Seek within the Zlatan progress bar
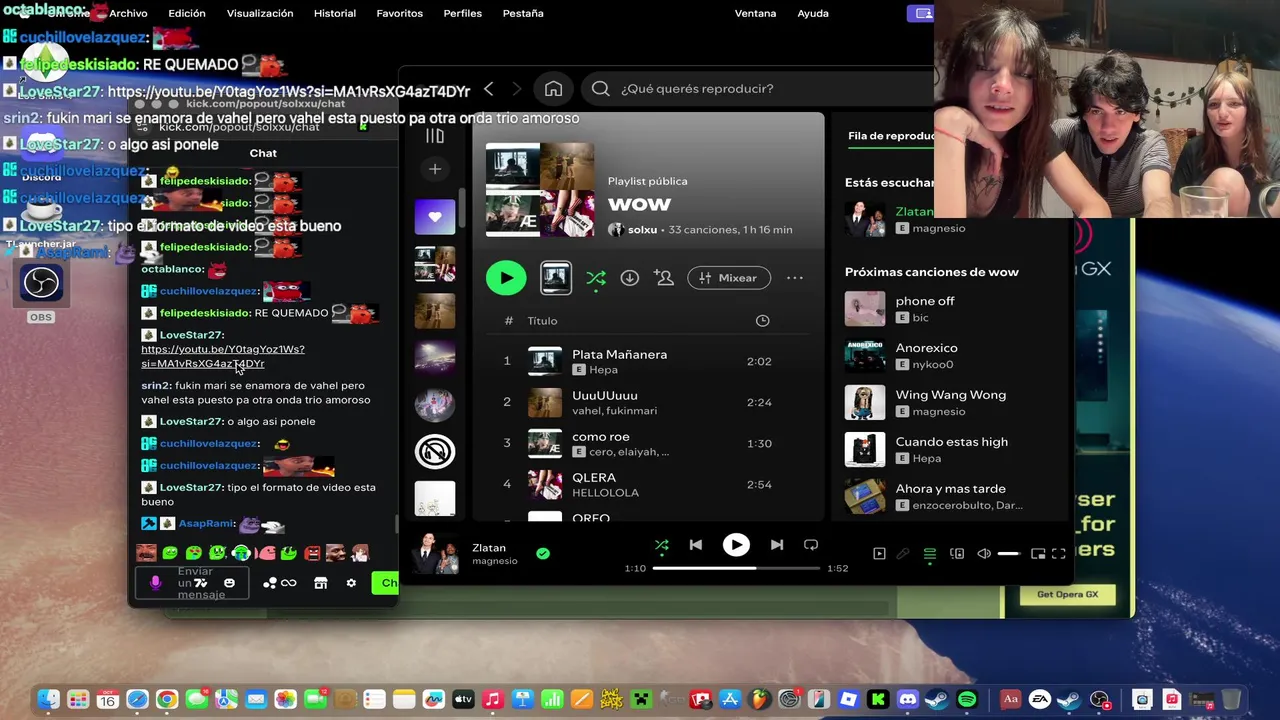The width and height of the screenshot is (1280, 720). coord(737,568)
